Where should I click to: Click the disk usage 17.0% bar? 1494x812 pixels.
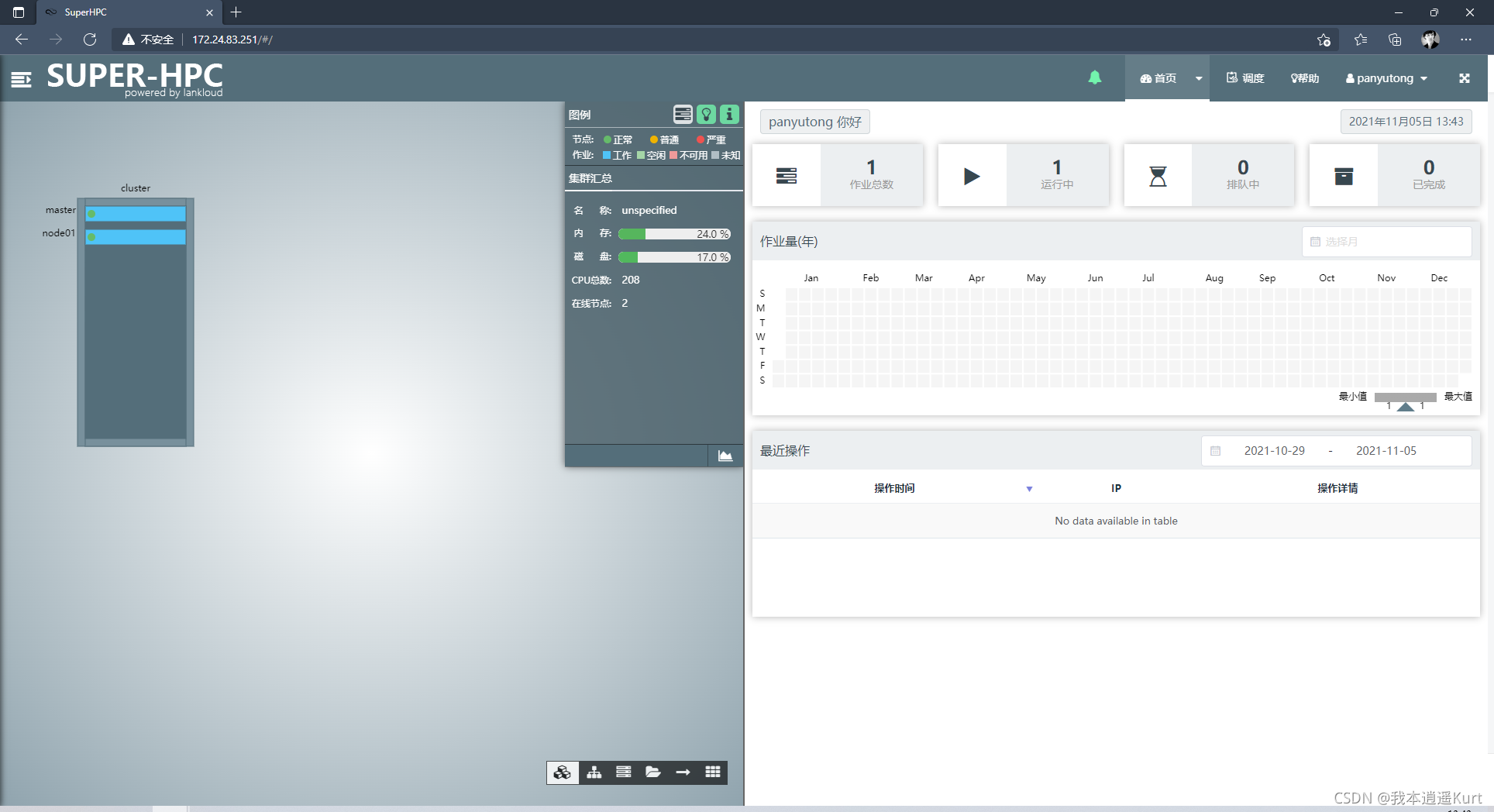pyautogui.click(x=675, y=257)
